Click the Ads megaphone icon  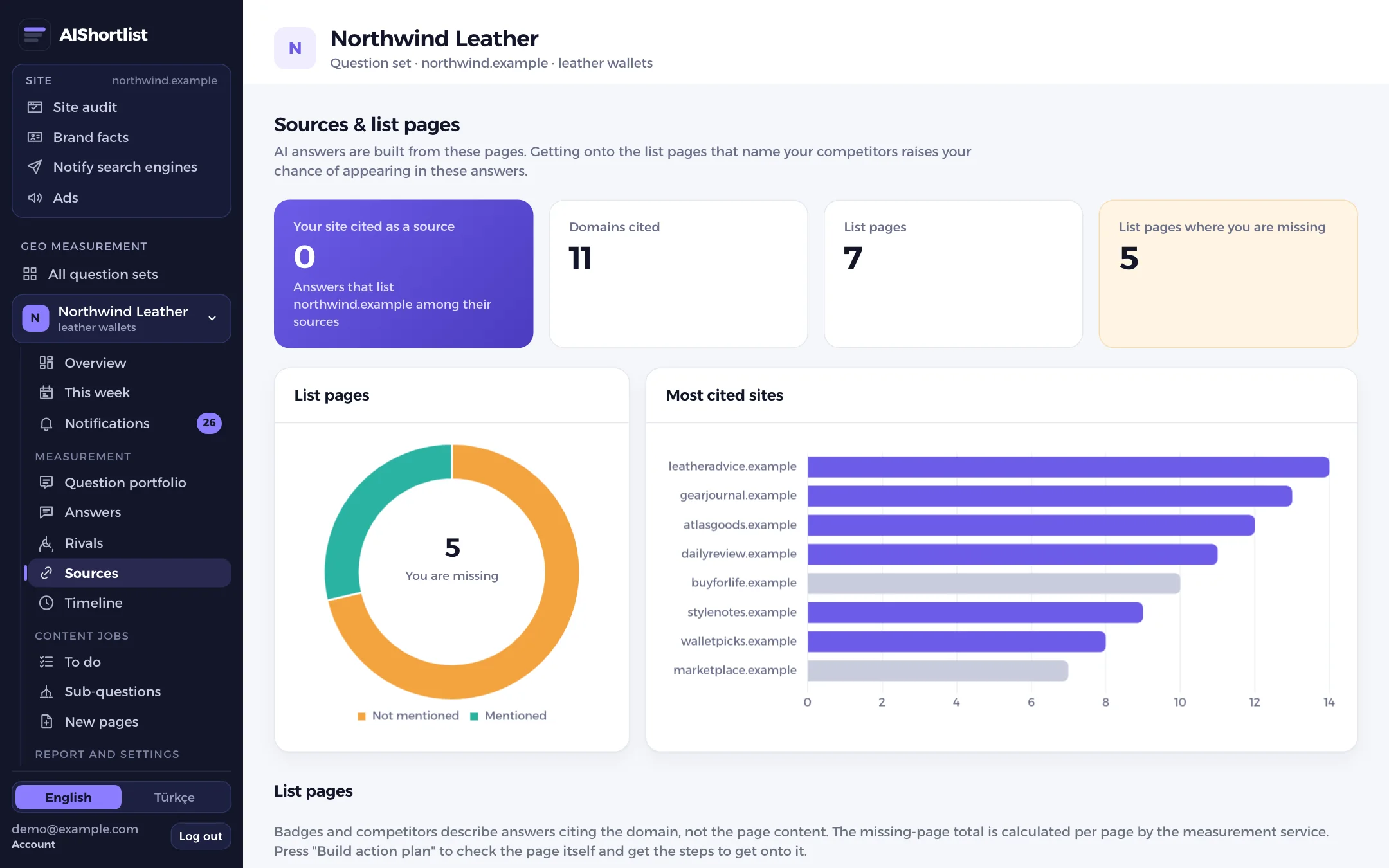(35, 197)
